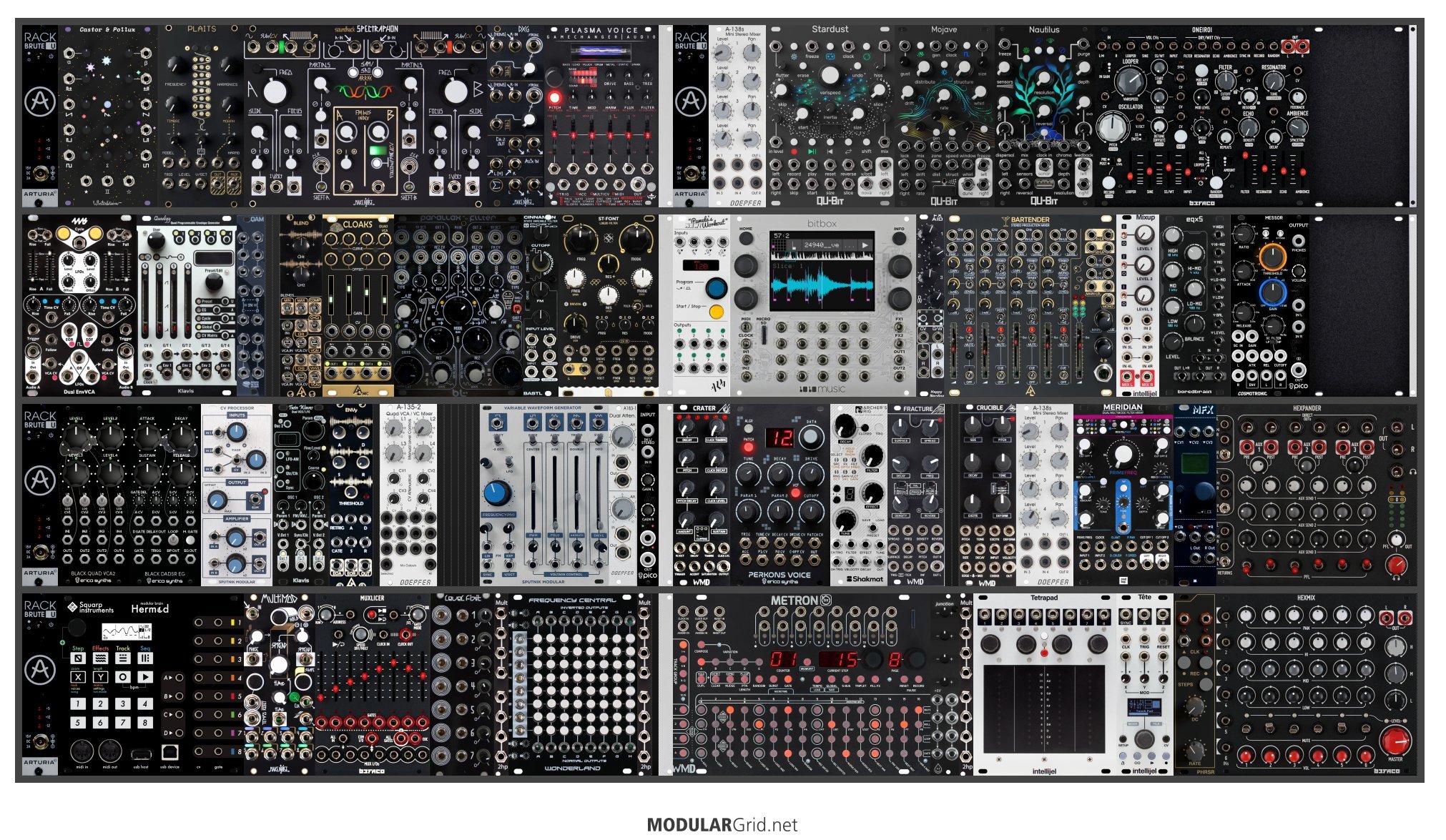Image resolution: width=1446 pixels, height=840 pixels.
Task: Tap the O record button on Hermod
Action: (123, 677)
